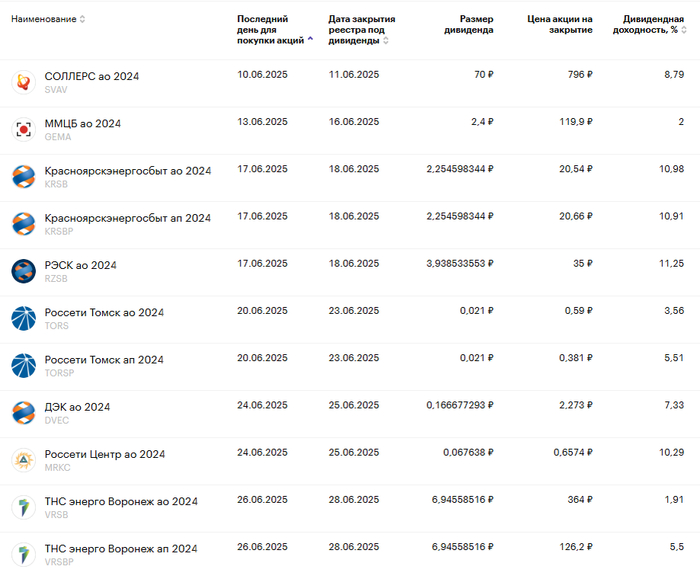The image size is (700, 579).
Task: Sort by Последний день для покупки акций
Action: 271,29
